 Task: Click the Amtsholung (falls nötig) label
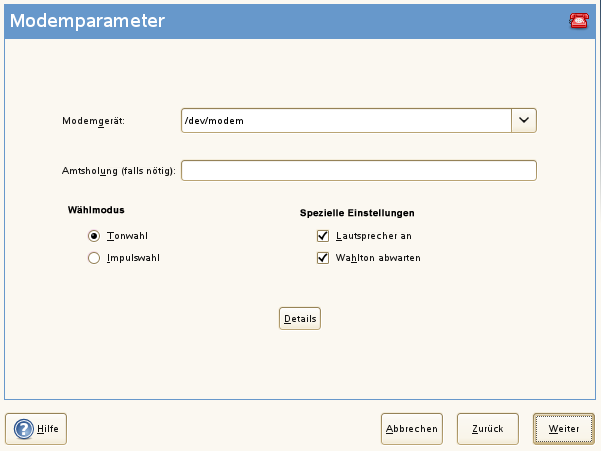click(x=119, y=171)
